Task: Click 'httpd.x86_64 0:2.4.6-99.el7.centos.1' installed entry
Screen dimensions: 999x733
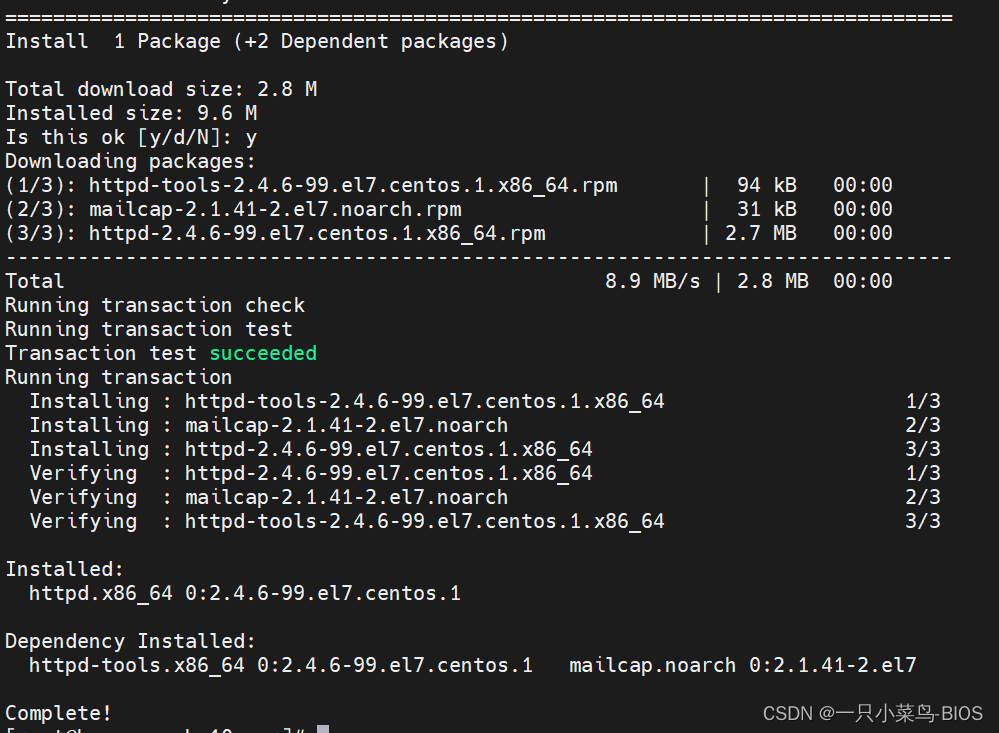Action: pyautogui.click(x=245, y=593)
